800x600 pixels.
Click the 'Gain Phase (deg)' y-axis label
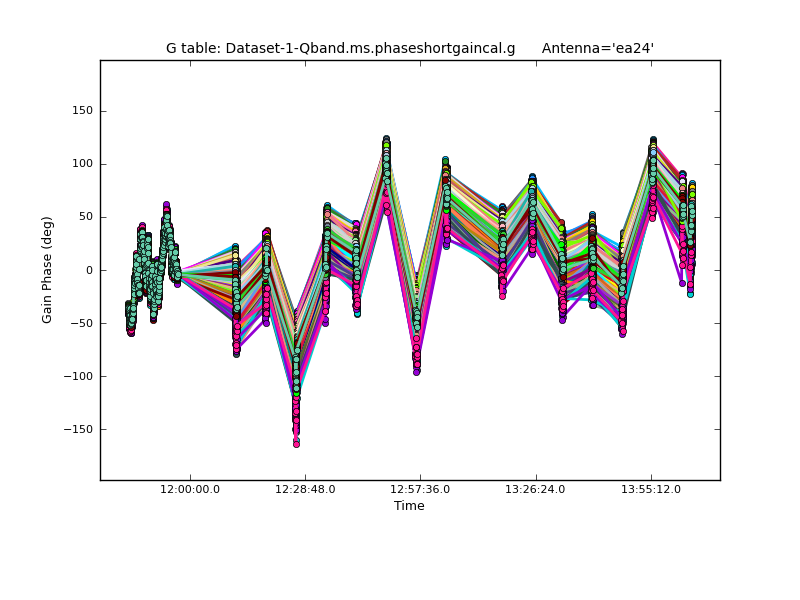coord(47,270)
